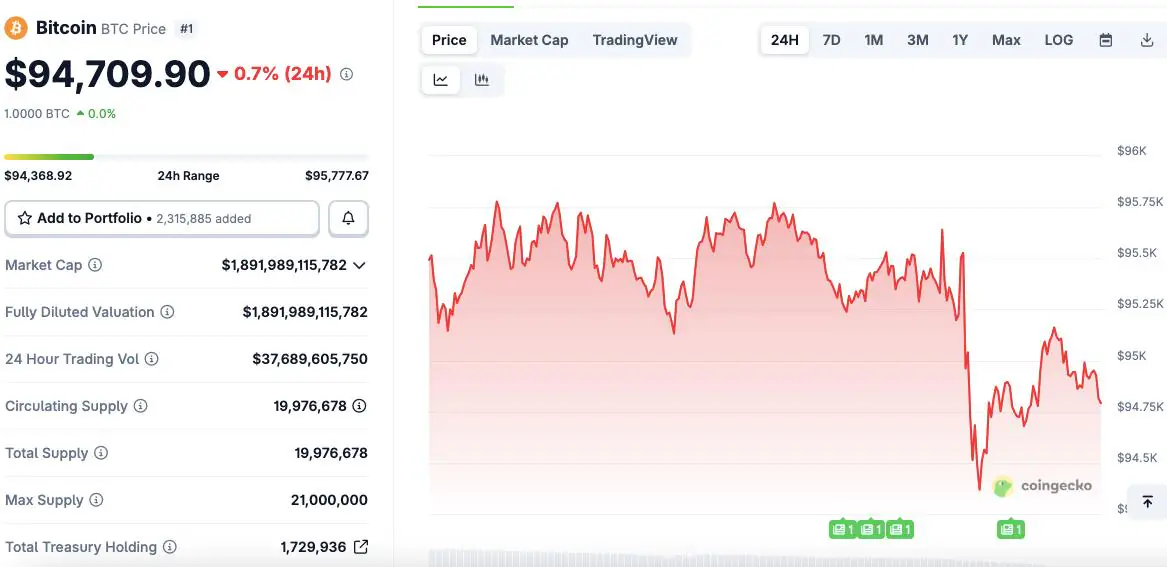
Task: Expand the Market Cap details chevron
Action: tap(359, 265)
